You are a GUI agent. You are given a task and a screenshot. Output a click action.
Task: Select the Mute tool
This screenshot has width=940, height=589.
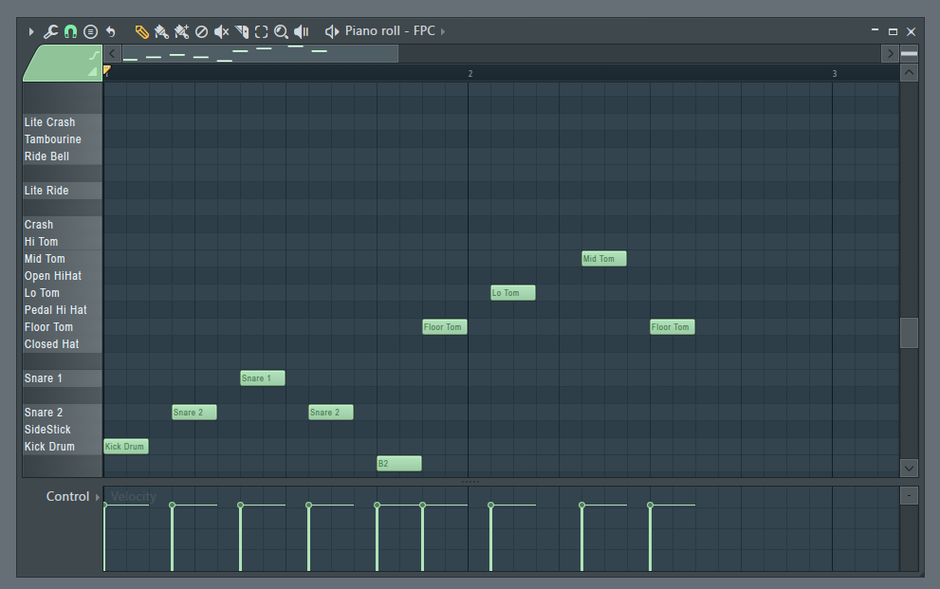point(221,31)
